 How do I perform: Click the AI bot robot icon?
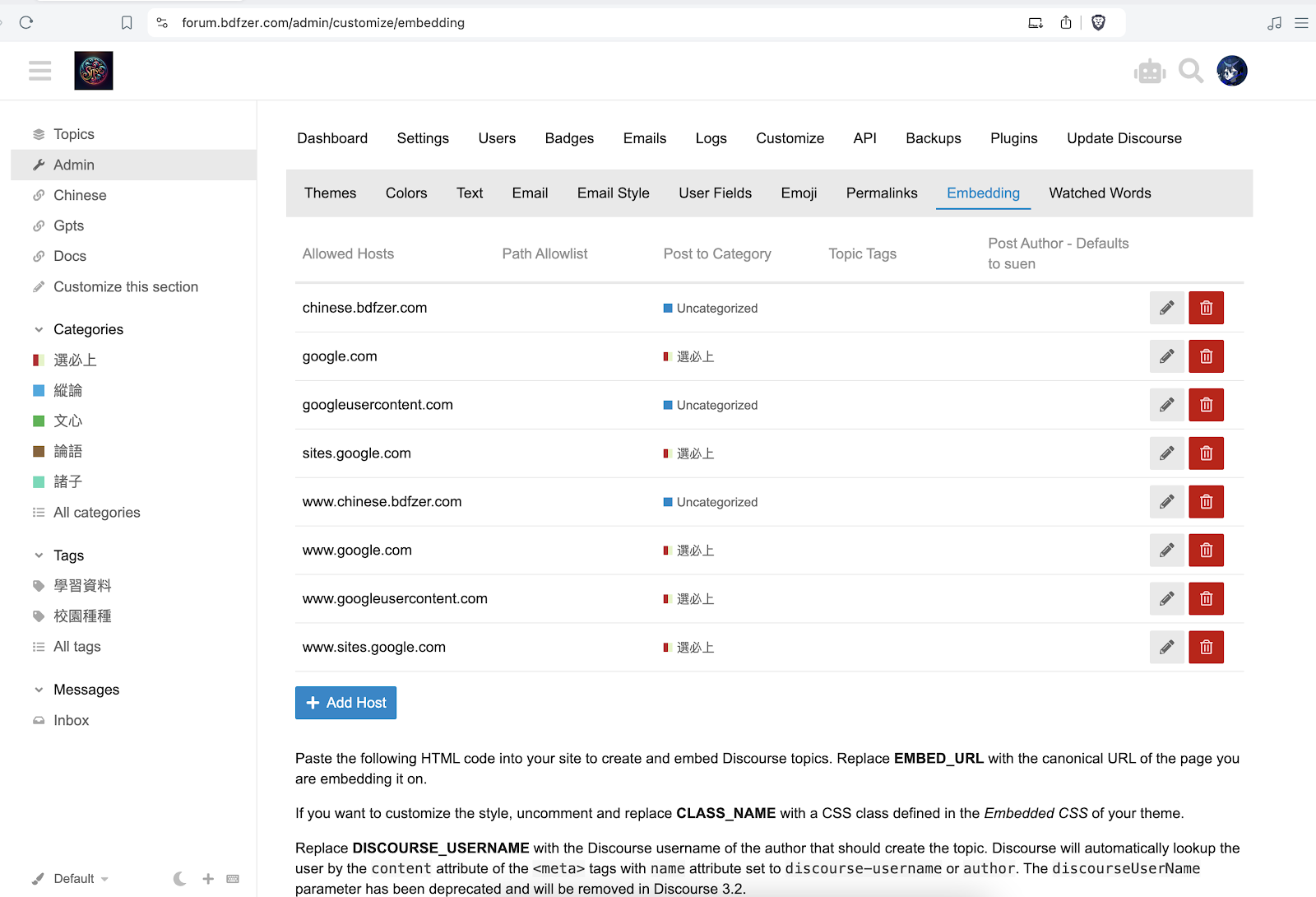tap(1149, 72)
